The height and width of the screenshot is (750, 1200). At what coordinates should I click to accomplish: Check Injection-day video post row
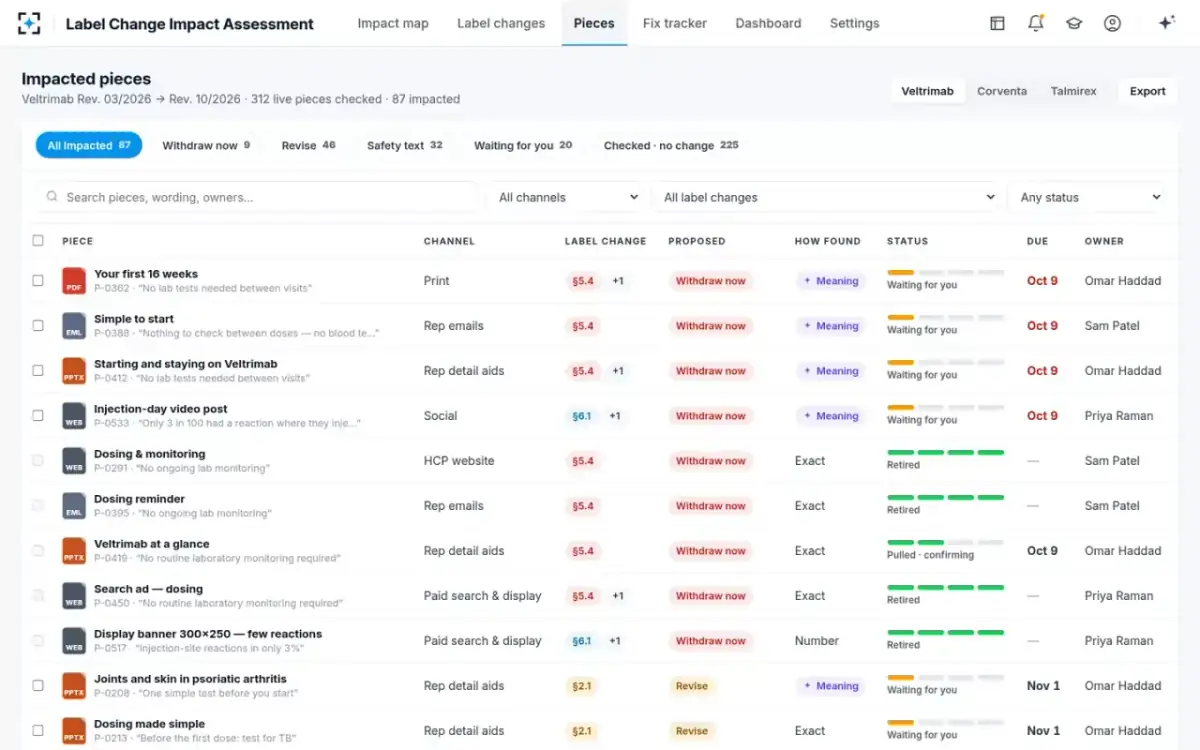(38, 416)
